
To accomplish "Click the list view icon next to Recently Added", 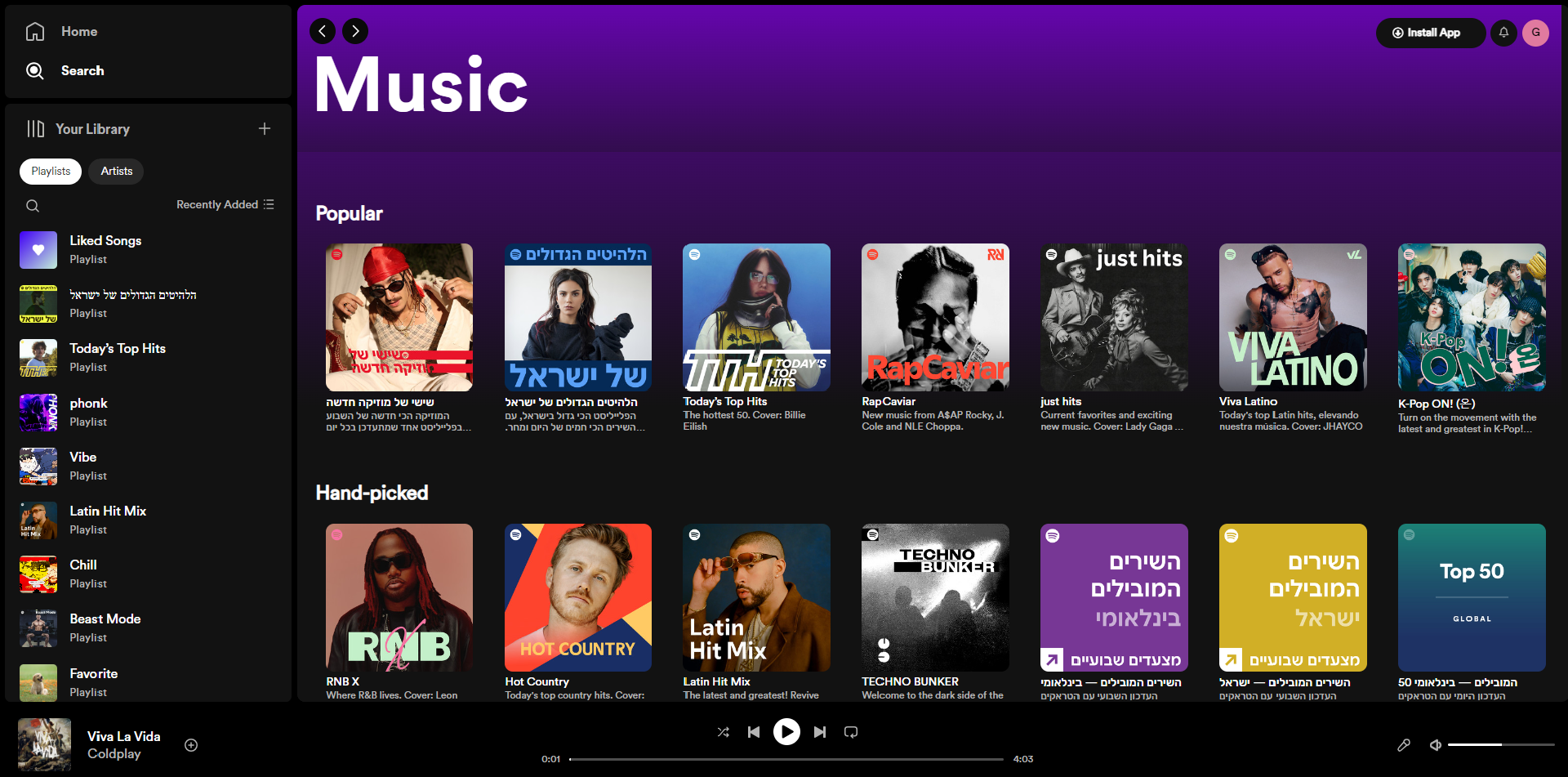I will coord(269,204).
